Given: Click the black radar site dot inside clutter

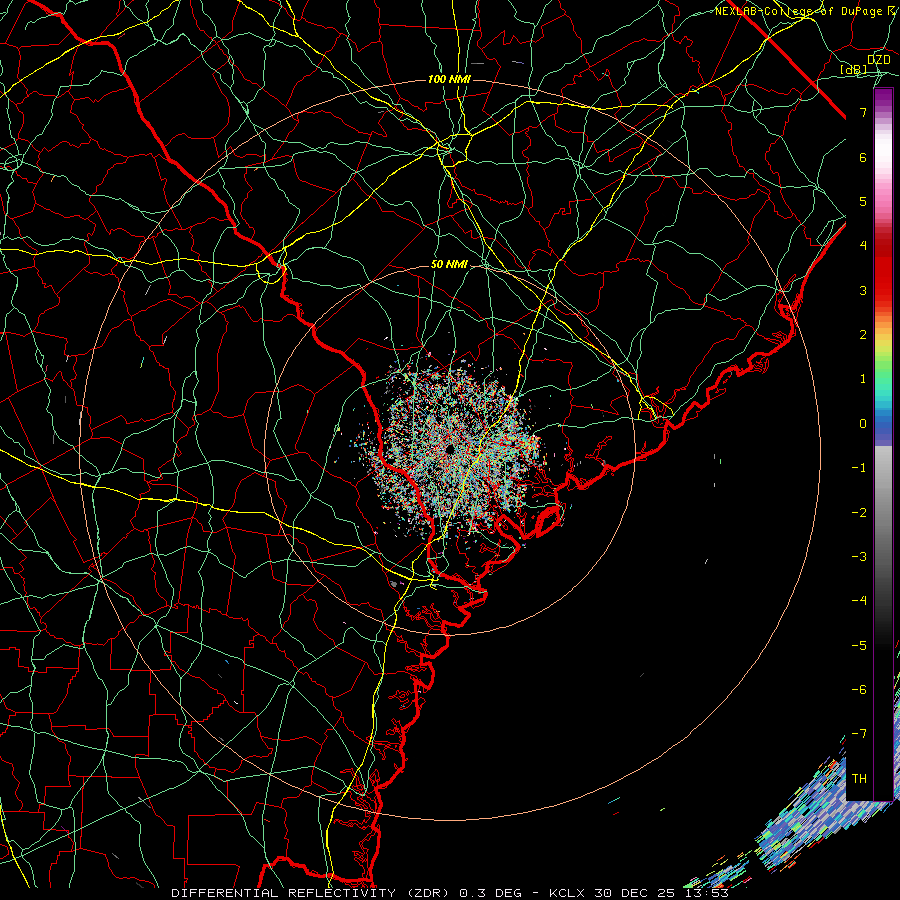Looking at the screenshot, I should tap(449, 449).
